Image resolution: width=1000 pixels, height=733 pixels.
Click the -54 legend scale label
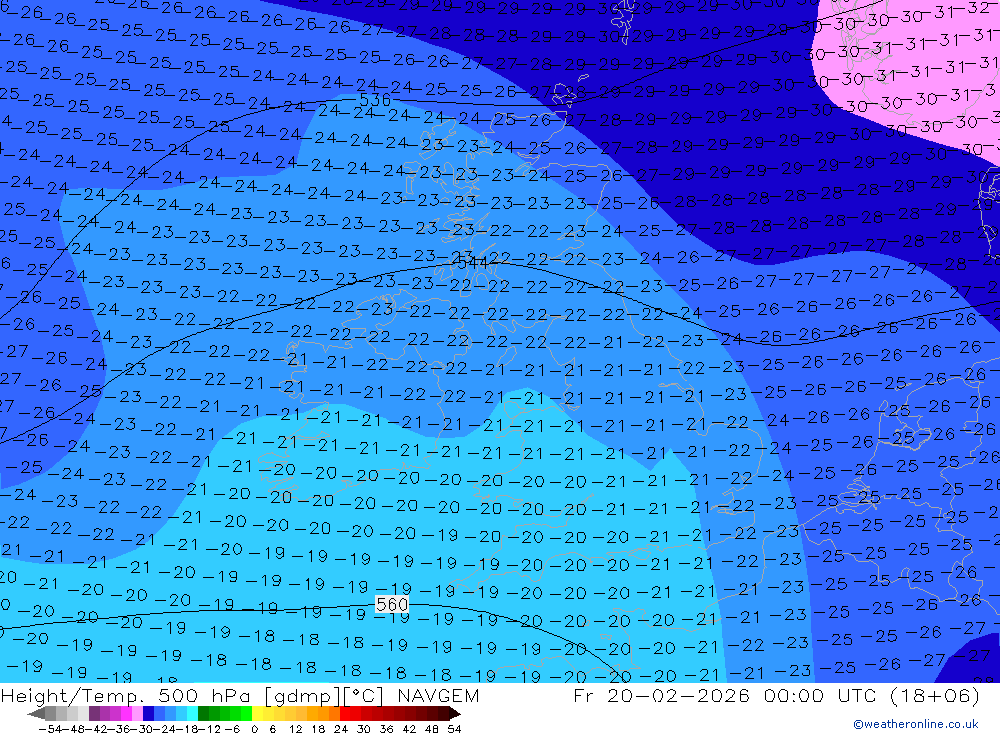pyautogui.click(x=50, y=729)
